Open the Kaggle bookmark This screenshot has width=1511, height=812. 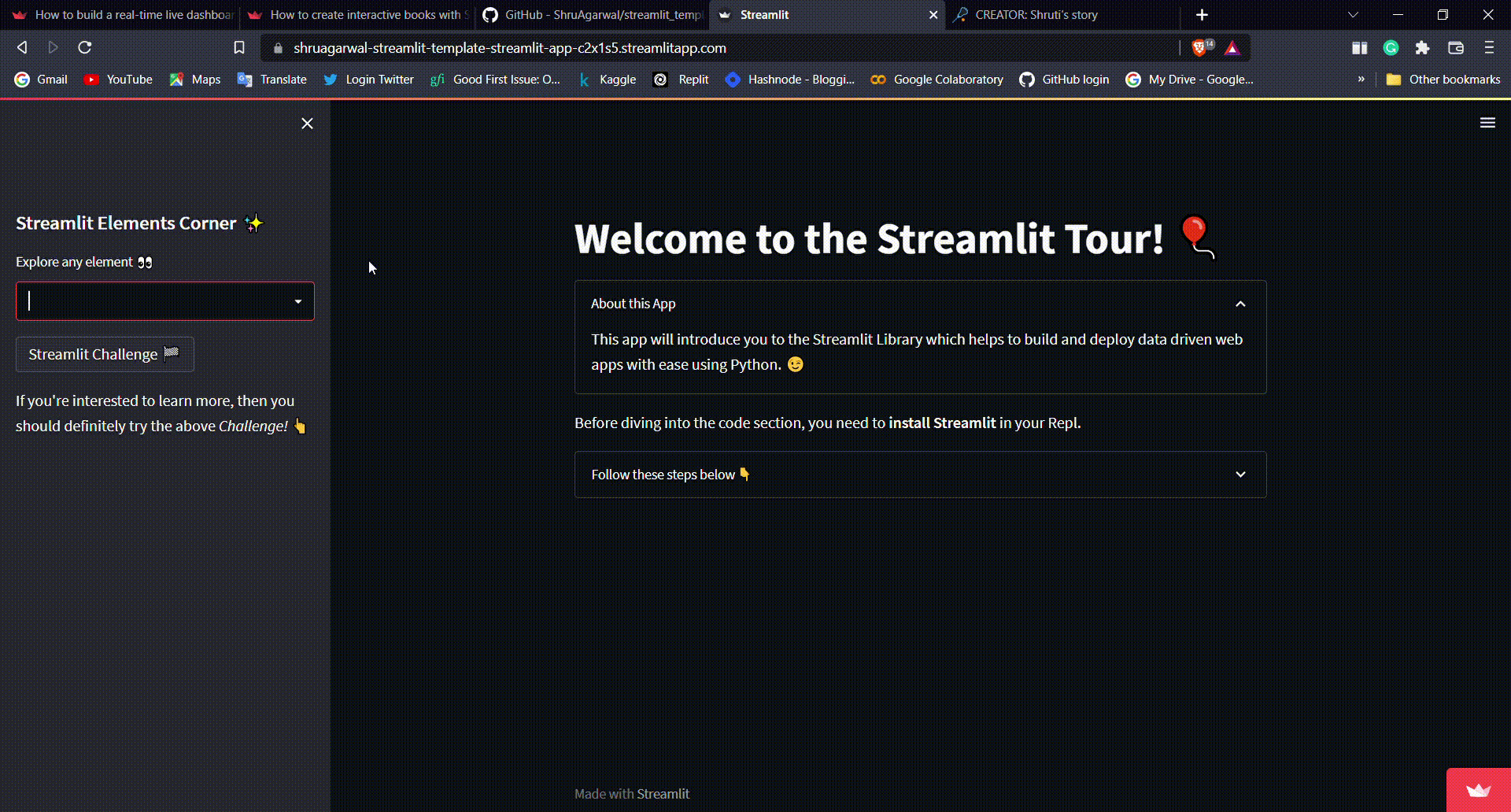pos(608,79)
